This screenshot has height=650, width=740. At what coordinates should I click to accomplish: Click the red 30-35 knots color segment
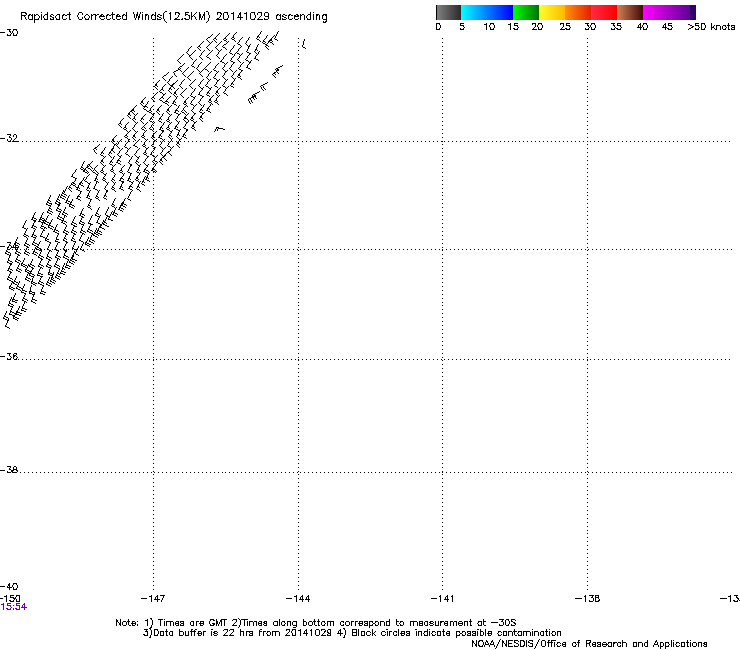(604, 12)
